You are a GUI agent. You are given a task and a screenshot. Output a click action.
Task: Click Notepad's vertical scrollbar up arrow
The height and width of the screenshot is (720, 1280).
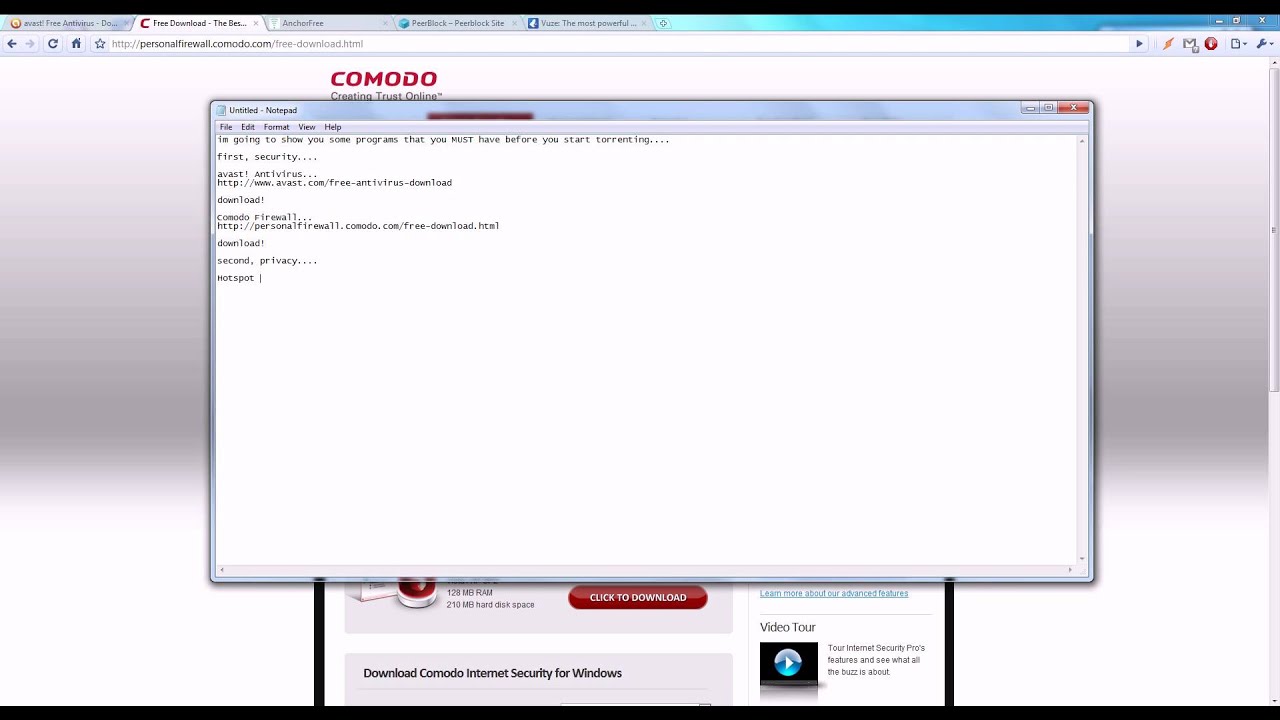click(x=1082, y=141)
